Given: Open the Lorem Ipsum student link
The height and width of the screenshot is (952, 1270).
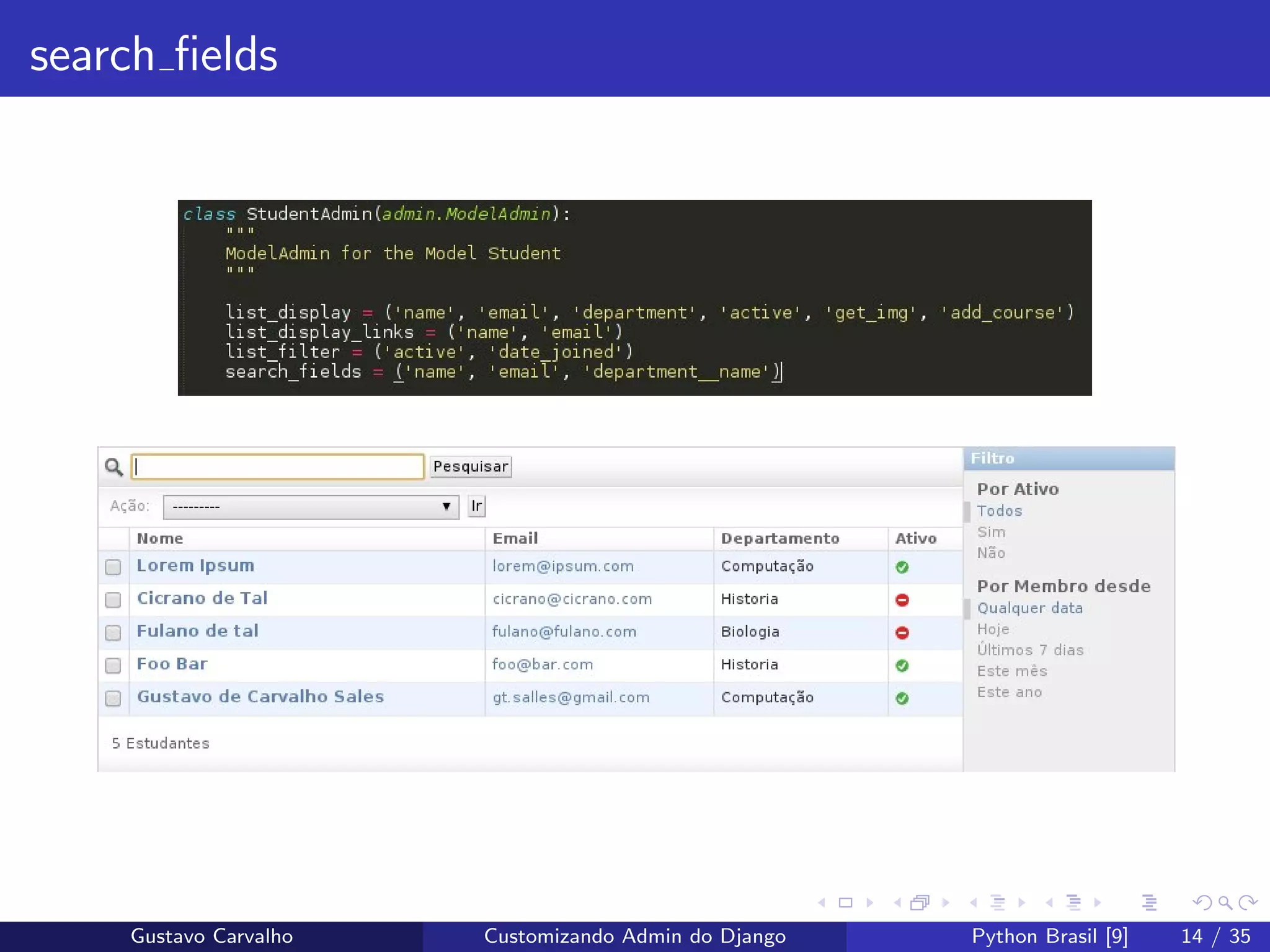Looking at the screenshot, I should 195,566.
